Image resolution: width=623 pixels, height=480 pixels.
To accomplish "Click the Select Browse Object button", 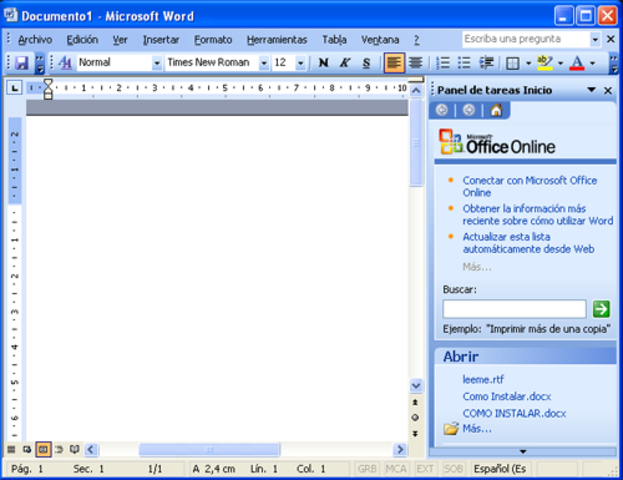I will point(415,418).
